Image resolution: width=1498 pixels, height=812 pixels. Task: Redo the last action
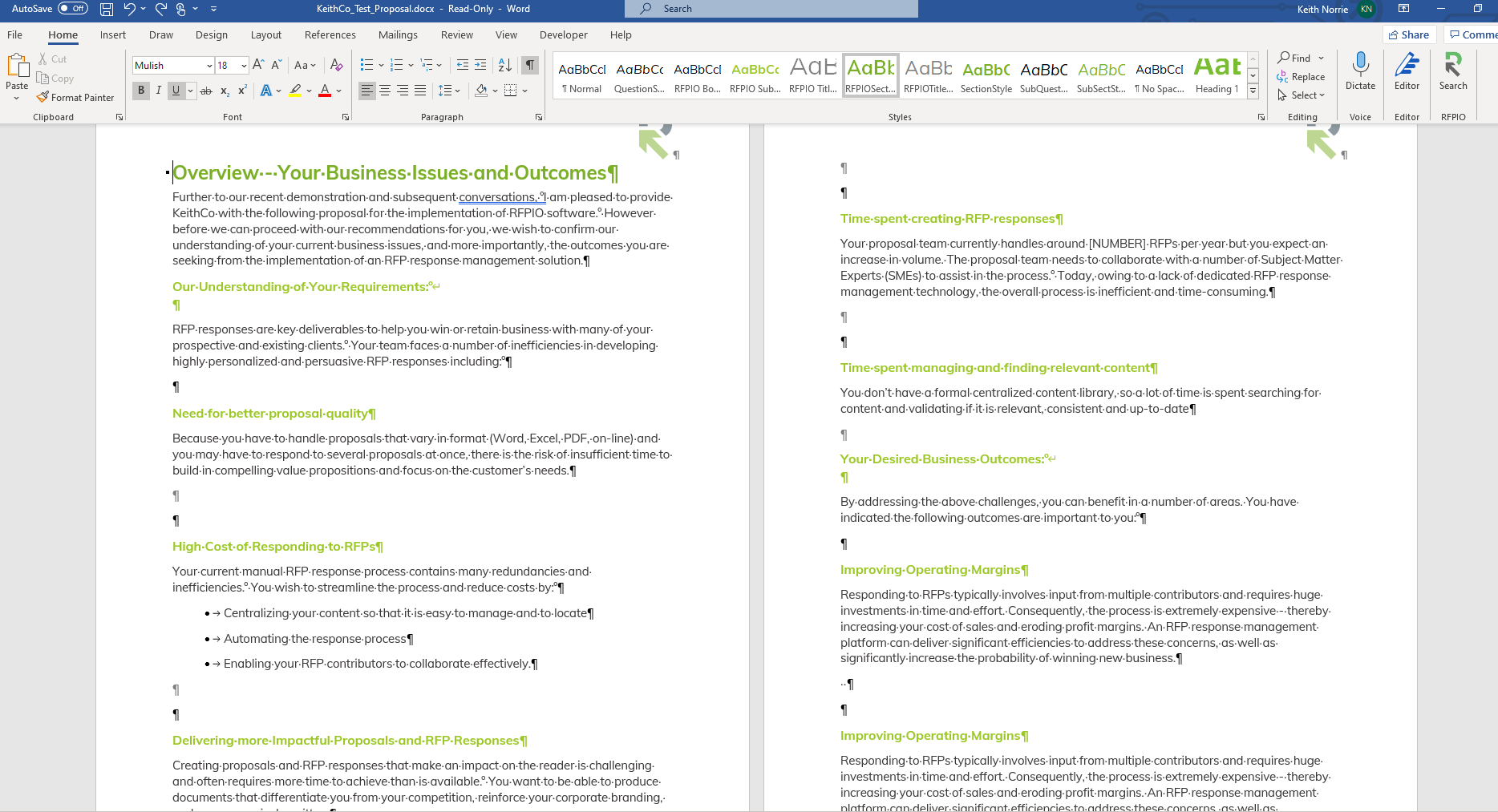tap(160, 9)
